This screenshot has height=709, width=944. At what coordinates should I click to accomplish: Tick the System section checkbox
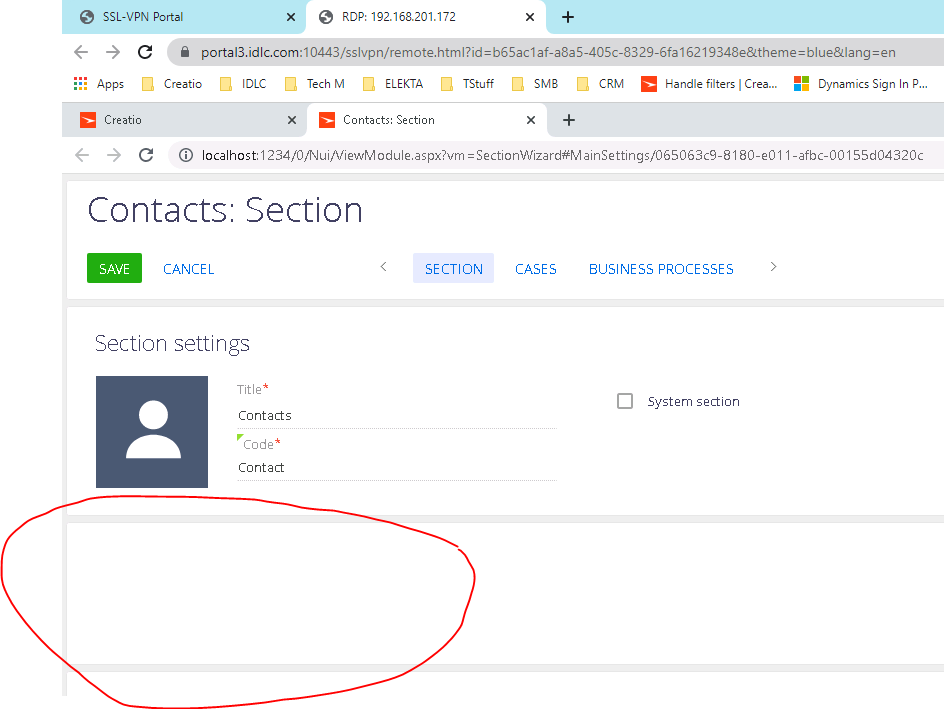tap(625, 401)
